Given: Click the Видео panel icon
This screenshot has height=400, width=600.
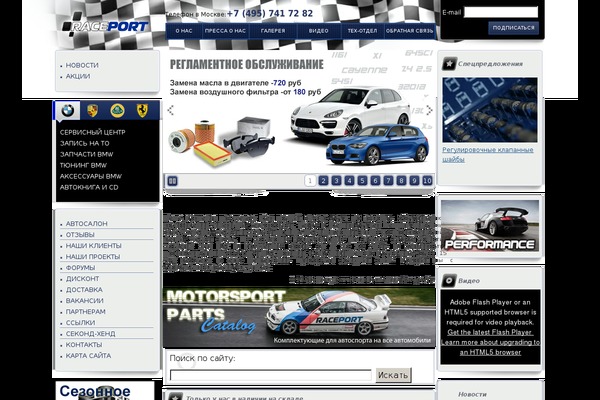Looking at the screenshot, I should click(448, 281).
